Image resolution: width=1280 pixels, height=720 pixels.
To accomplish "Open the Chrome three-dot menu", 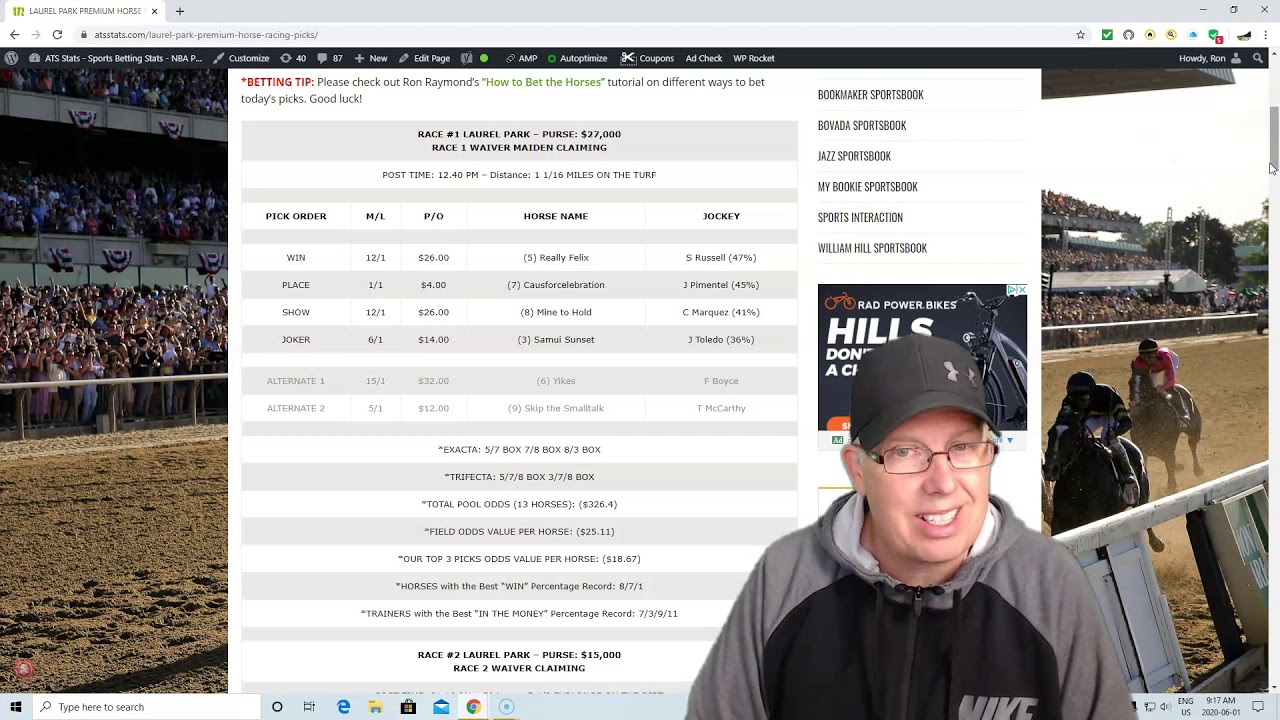I will 1267,35.
